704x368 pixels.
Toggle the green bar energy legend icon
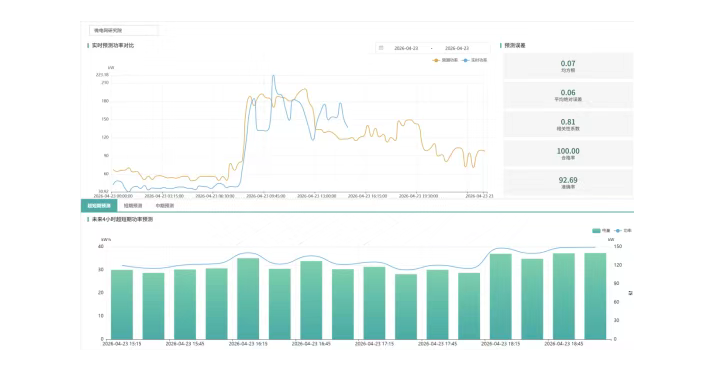(x=596, y=231)
